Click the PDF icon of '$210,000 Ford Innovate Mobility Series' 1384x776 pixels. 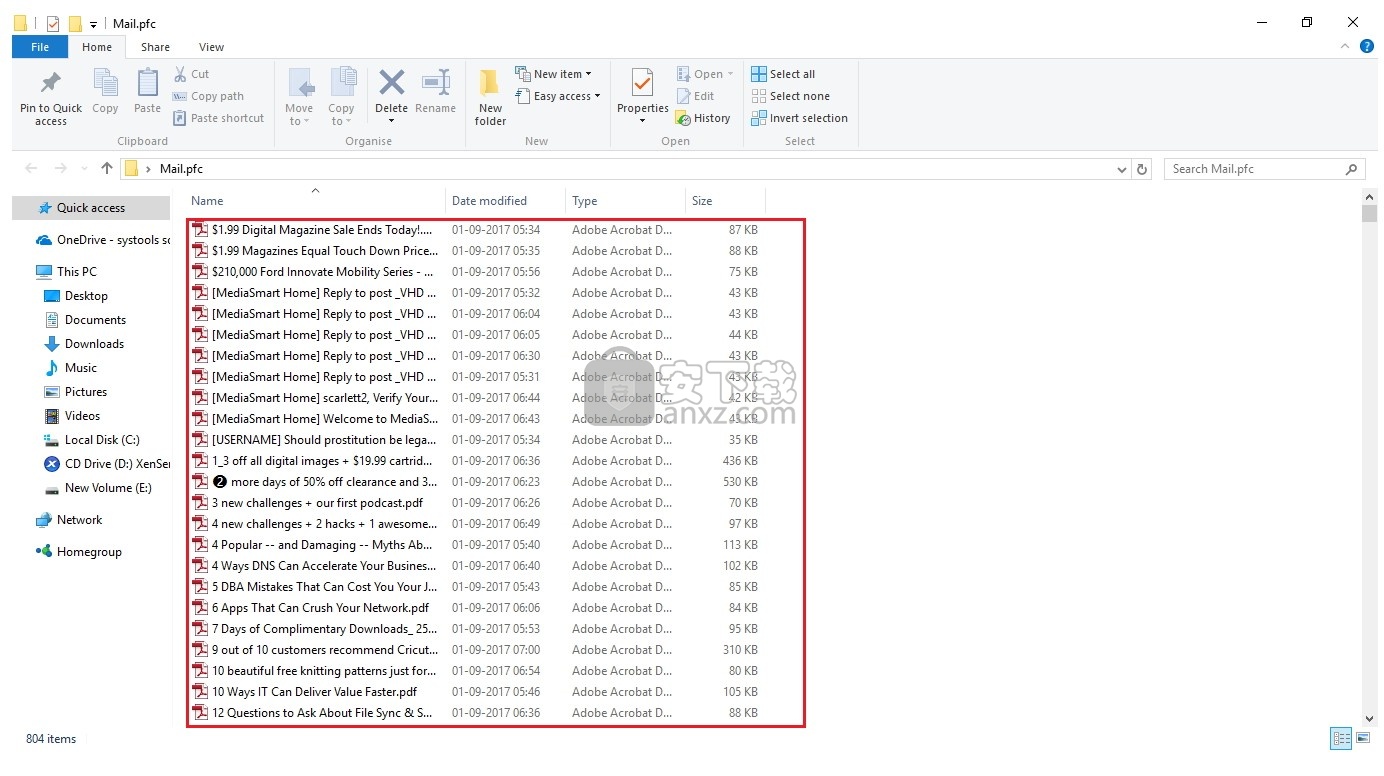point(199,272)
